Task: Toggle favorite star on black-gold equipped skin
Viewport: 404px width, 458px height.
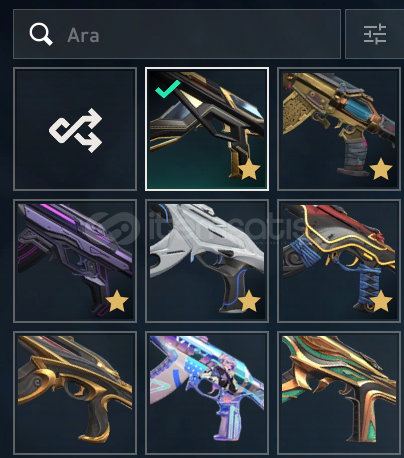Action: (x=249, y=170)
